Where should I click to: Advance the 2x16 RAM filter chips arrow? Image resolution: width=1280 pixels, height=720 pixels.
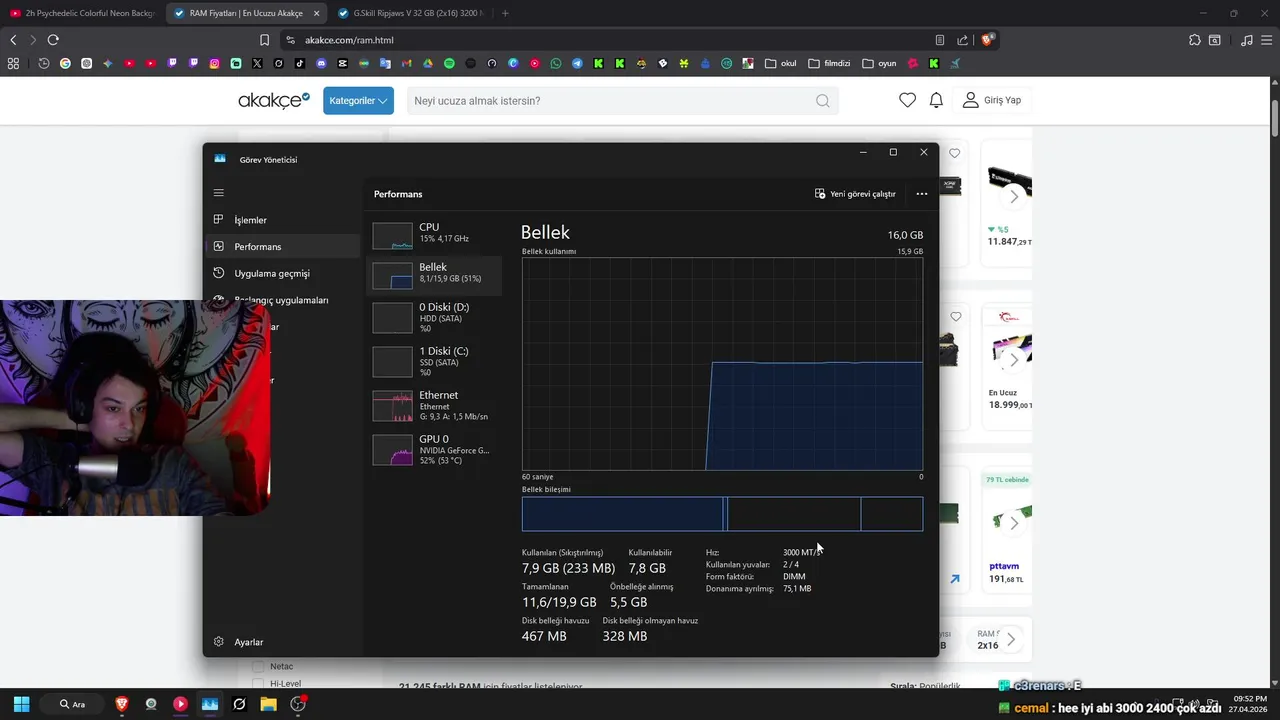(1011, 639)
